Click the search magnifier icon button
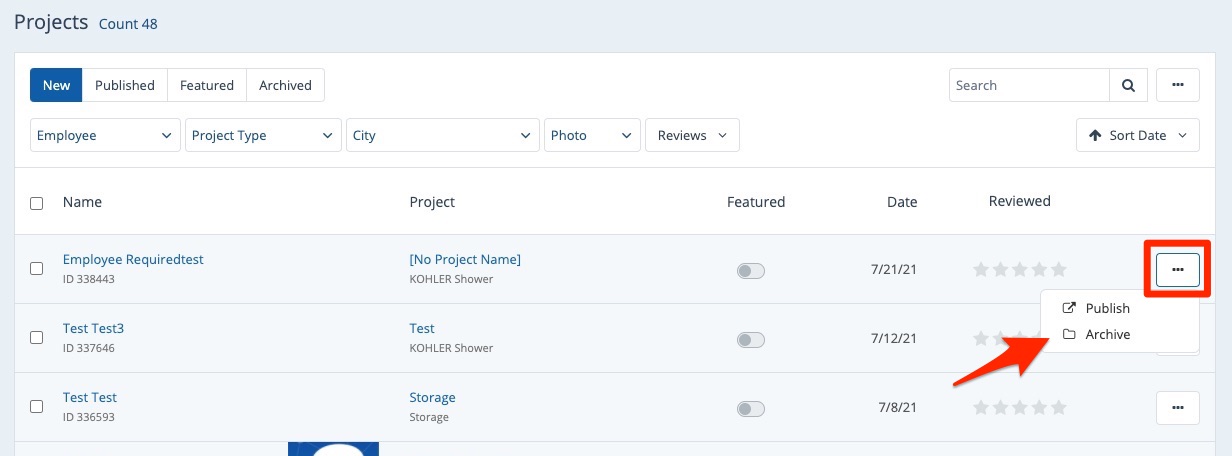 coord(1128,85)
